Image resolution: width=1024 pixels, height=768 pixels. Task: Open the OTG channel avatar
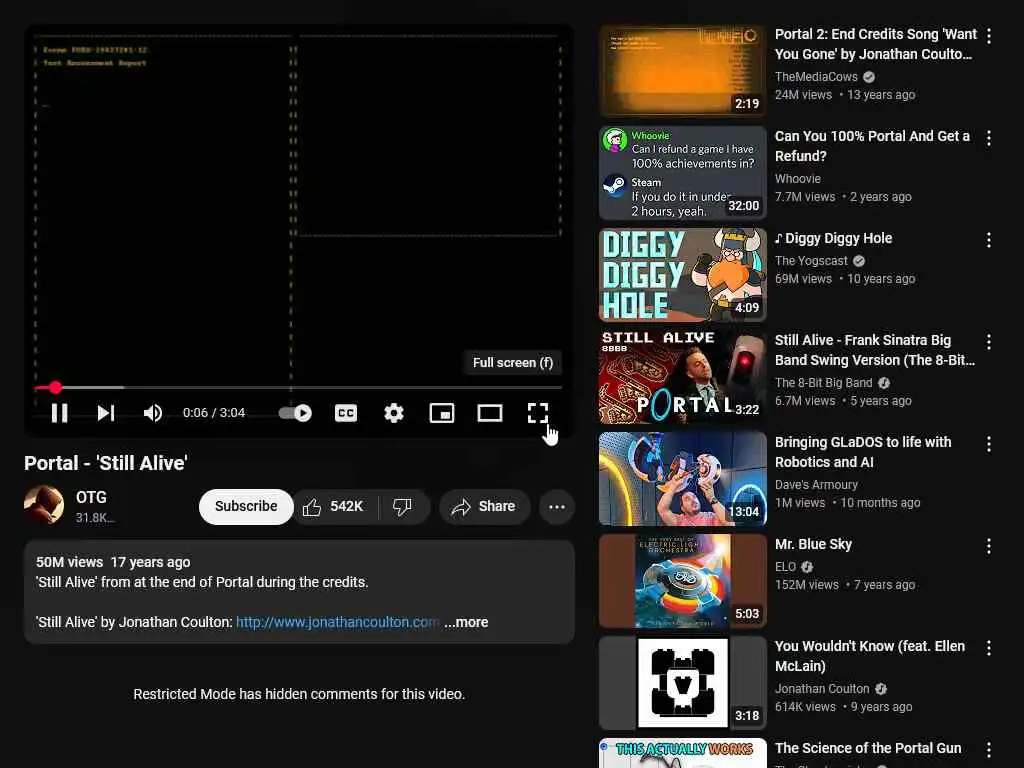(x=44, y=505)
